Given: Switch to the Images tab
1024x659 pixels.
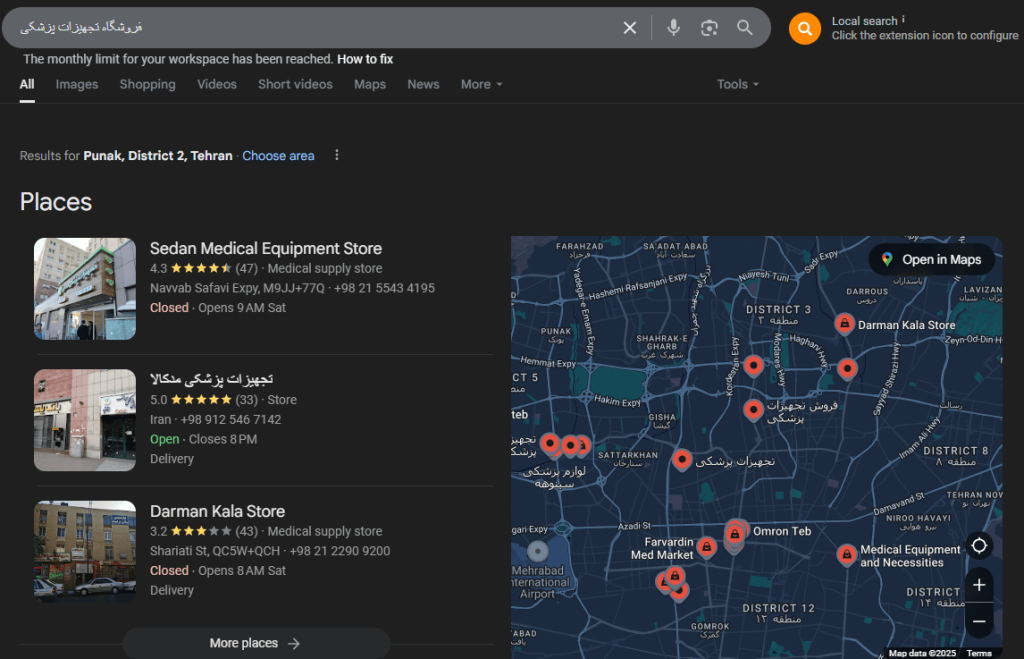Looking at the screenshot, I should click(x=76, y=84).
